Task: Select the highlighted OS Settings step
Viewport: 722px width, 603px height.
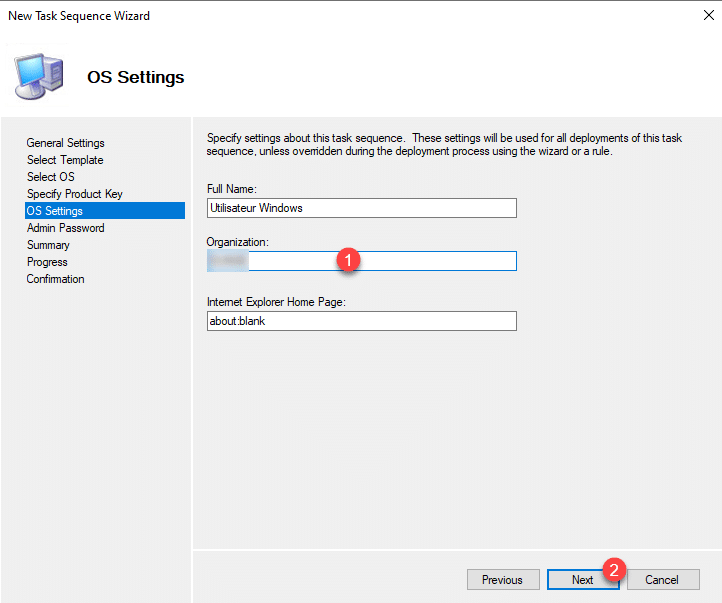Action: tap(55, 211)
